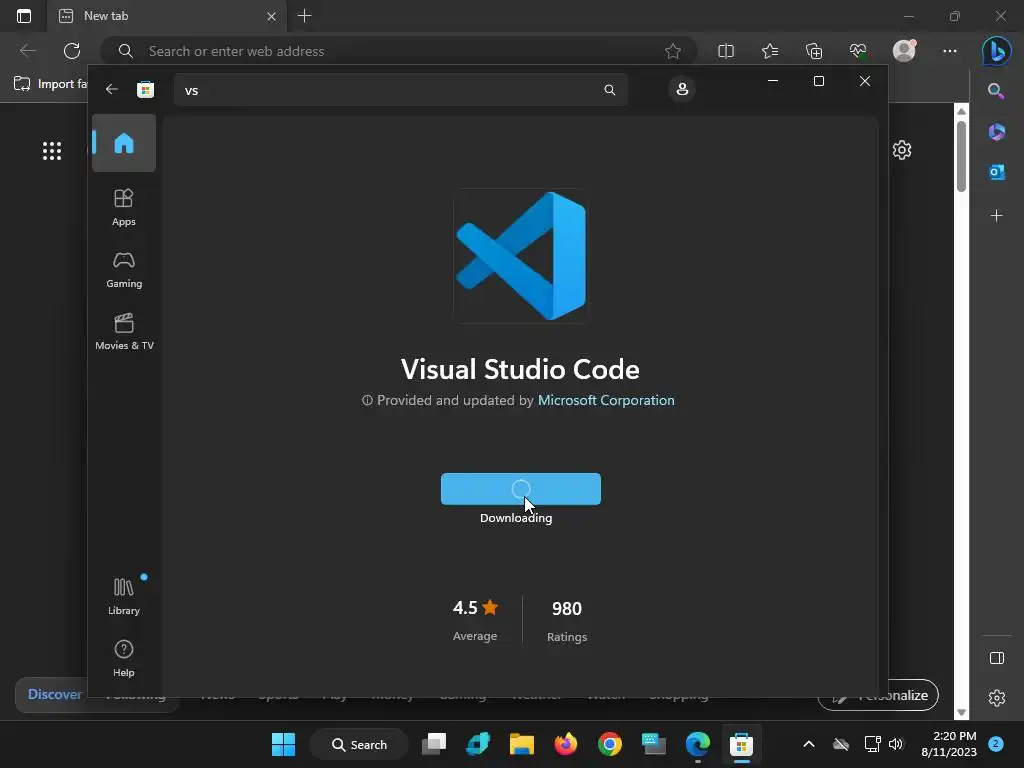The width and height of the screenshot is (1024, 768).
Task: Click Edge address bar search field
Action: pos(398,51)
